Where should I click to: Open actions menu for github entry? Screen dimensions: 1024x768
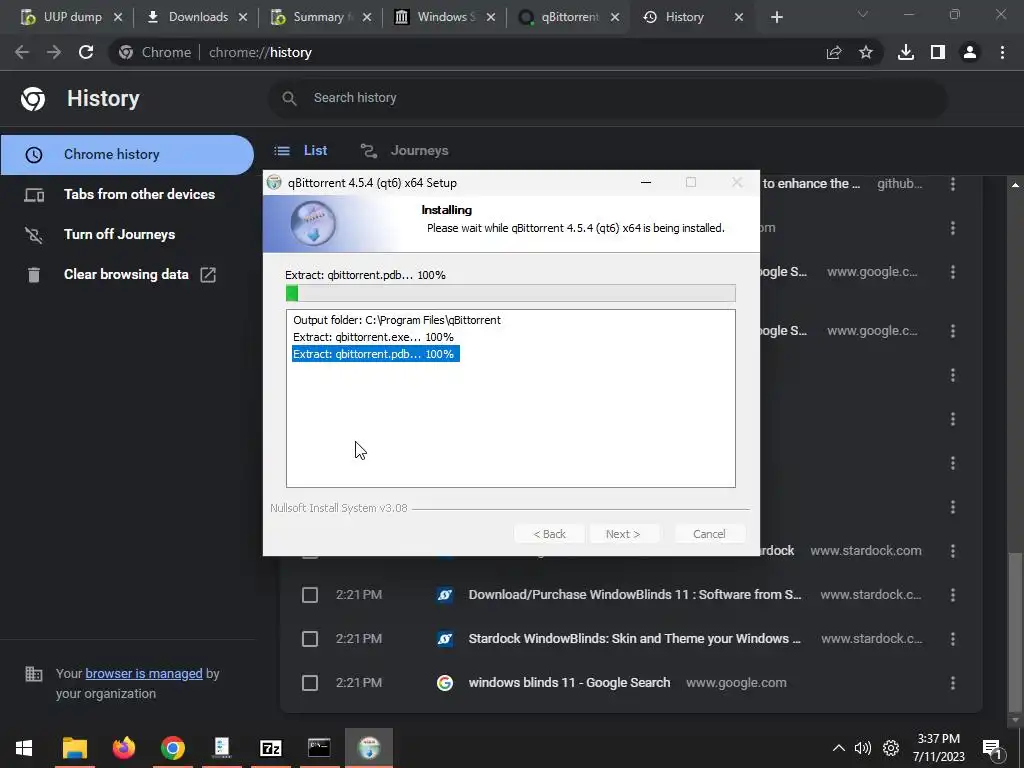(953, 184)
